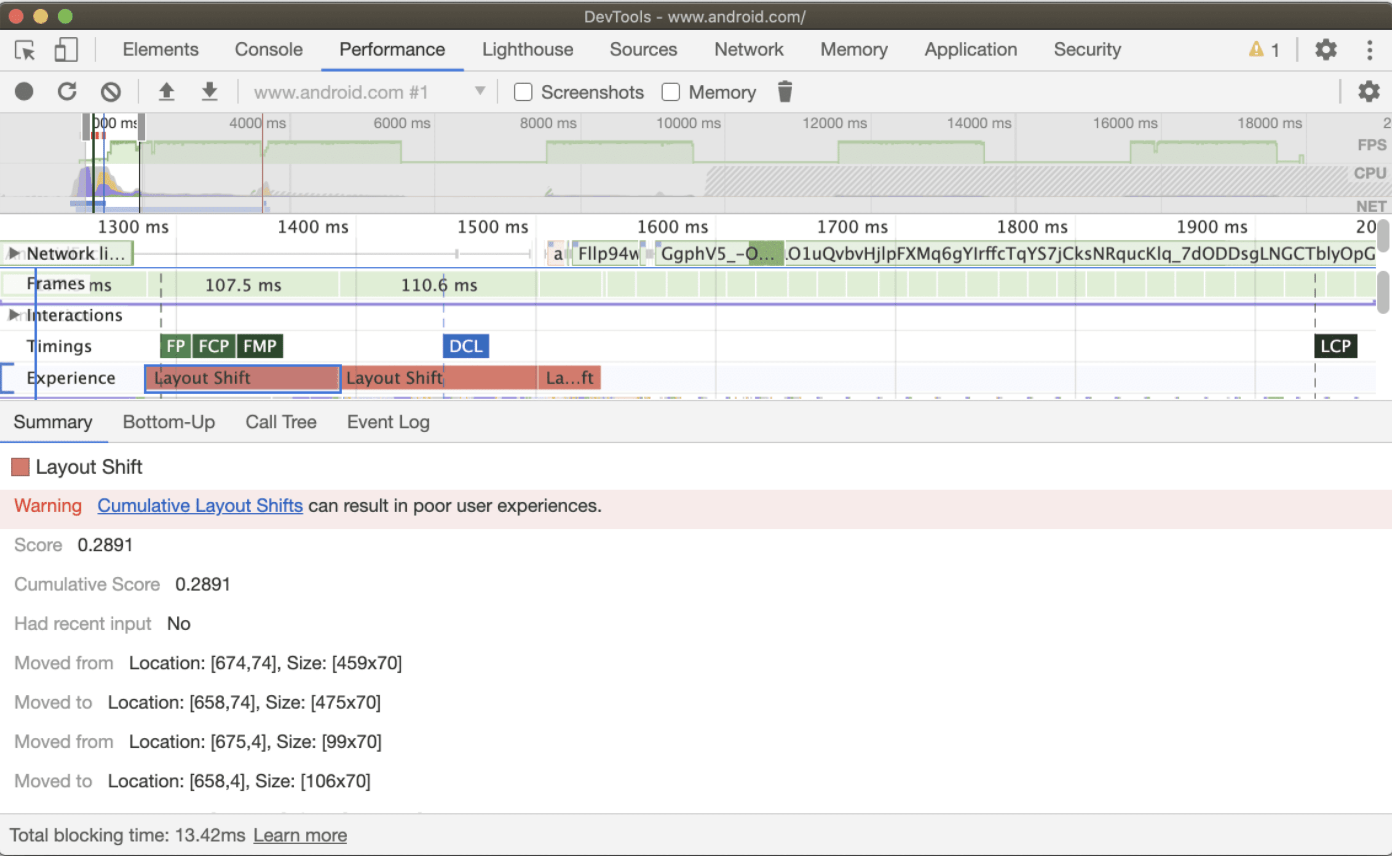Click the load profile upload icon
Image resolution: width=1392 pixels, height=856 pixels.
167,92
